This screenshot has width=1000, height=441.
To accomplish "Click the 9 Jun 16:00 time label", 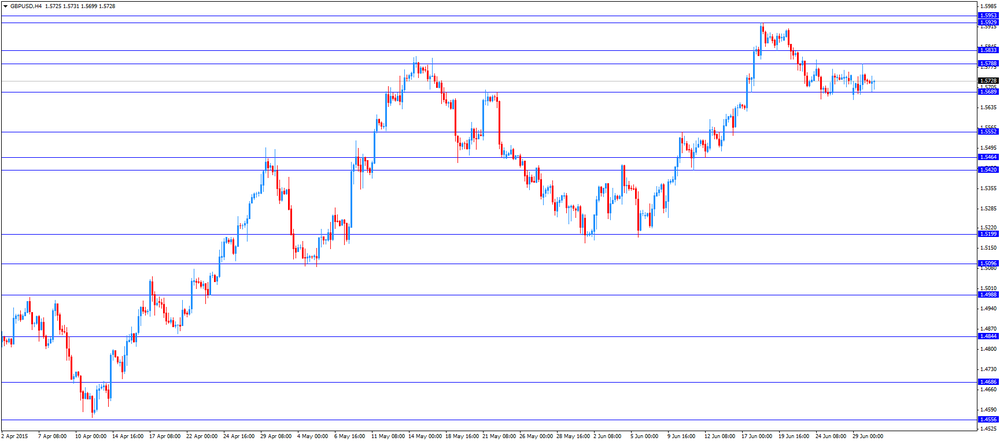I will pyautogui.click(x=681, y=436).
